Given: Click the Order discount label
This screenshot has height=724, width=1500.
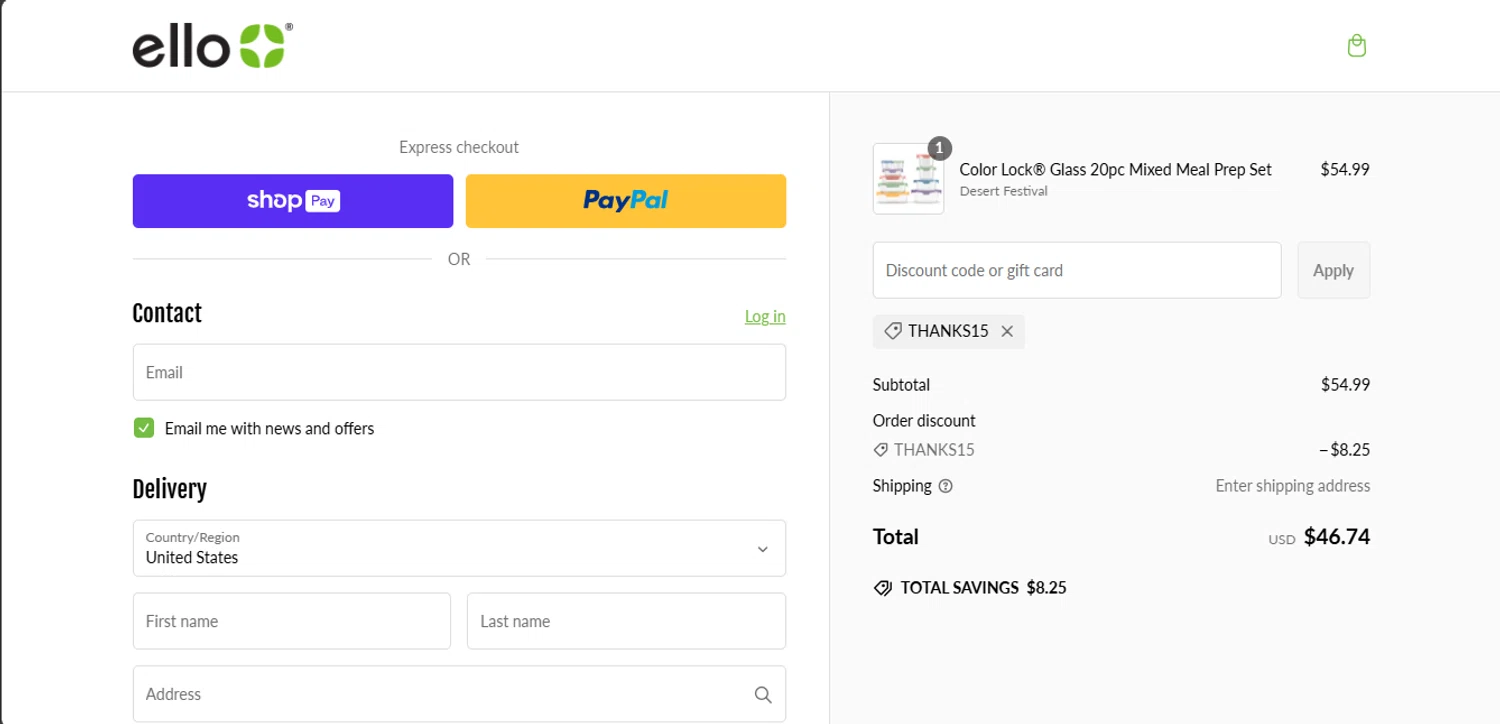Looking at the screenshot, I should click(x=924, y=421).
